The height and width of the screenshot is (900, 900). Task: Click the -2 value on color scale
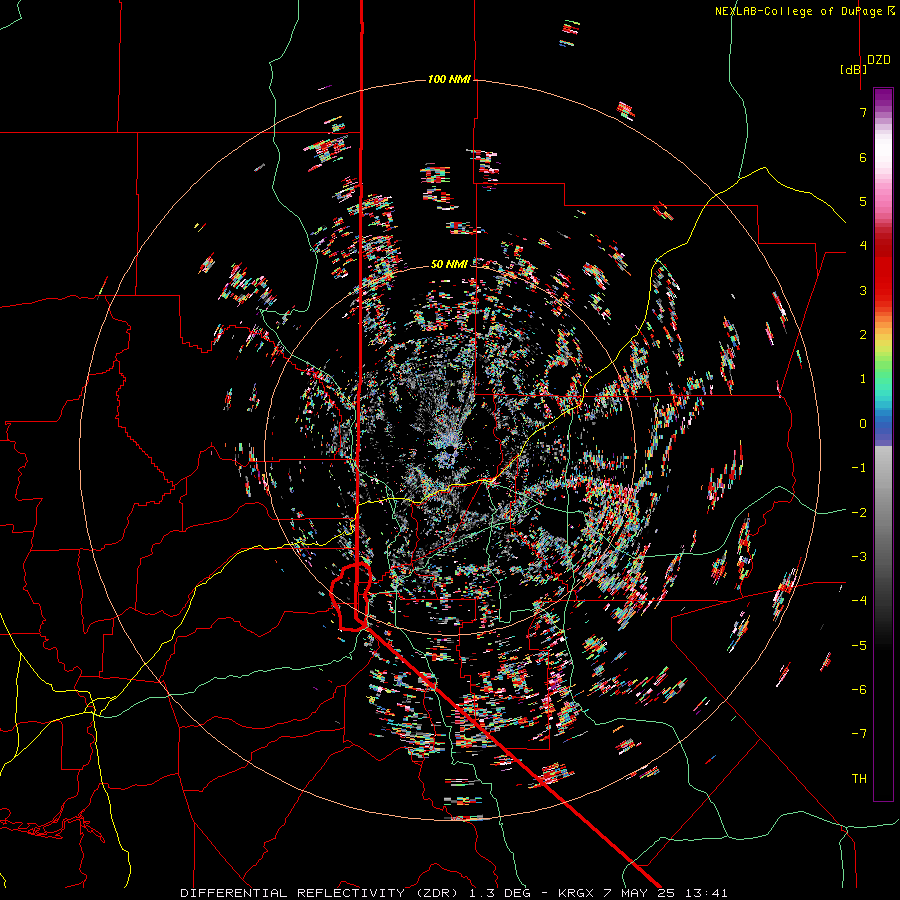[859, 513]
